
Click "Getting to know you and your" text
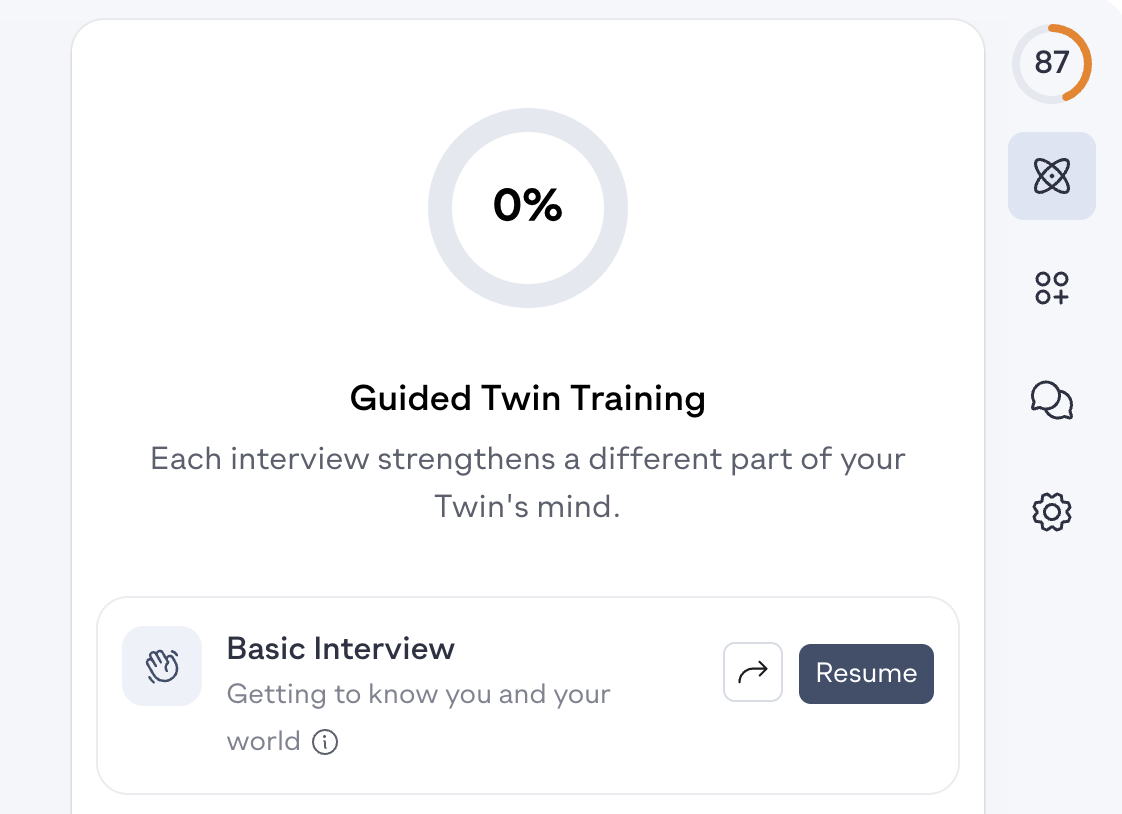point(418,694)
